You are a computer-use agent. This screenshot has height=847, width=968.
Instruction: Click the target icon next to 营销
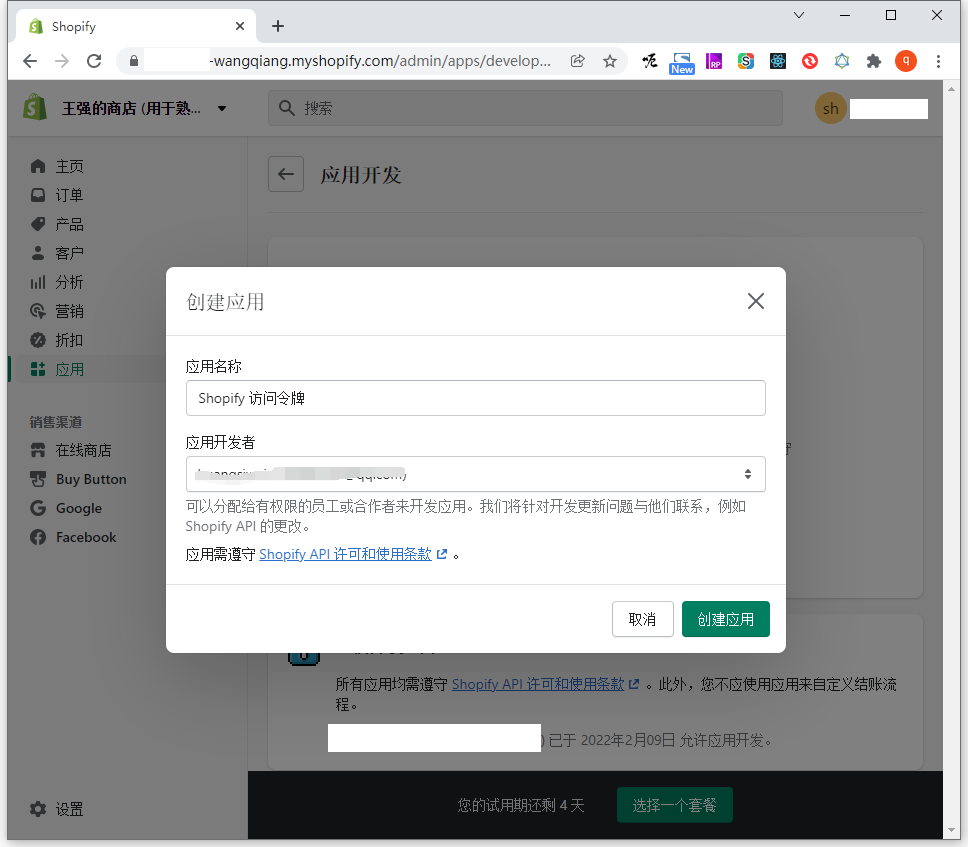pos(38,311)
